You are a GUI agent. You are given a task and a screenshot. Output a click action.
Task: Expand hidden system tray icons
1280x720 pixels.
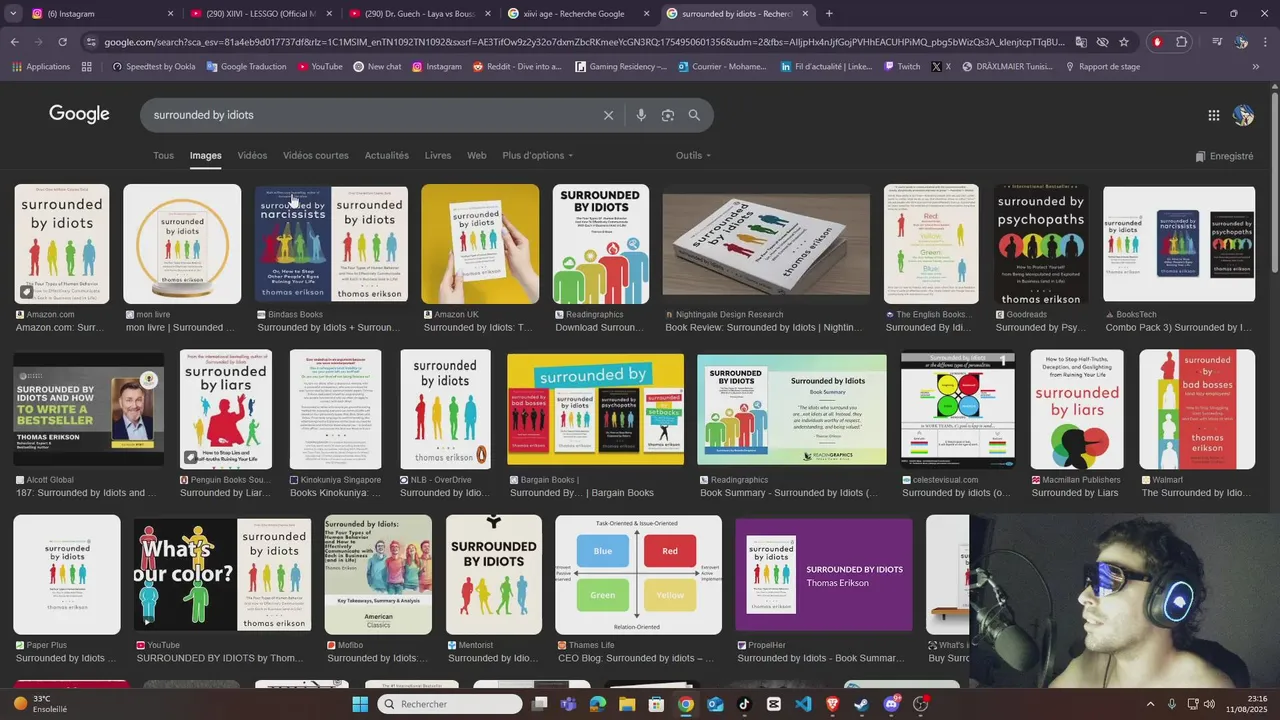[x=1150, y=704]
